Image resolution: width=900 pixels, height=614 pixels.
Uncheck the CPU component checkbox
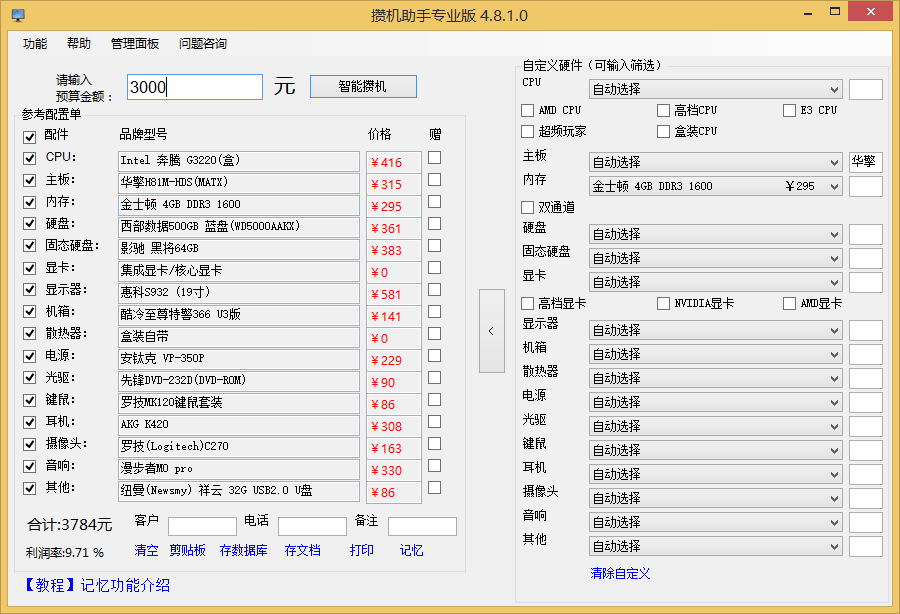(30, 158)
